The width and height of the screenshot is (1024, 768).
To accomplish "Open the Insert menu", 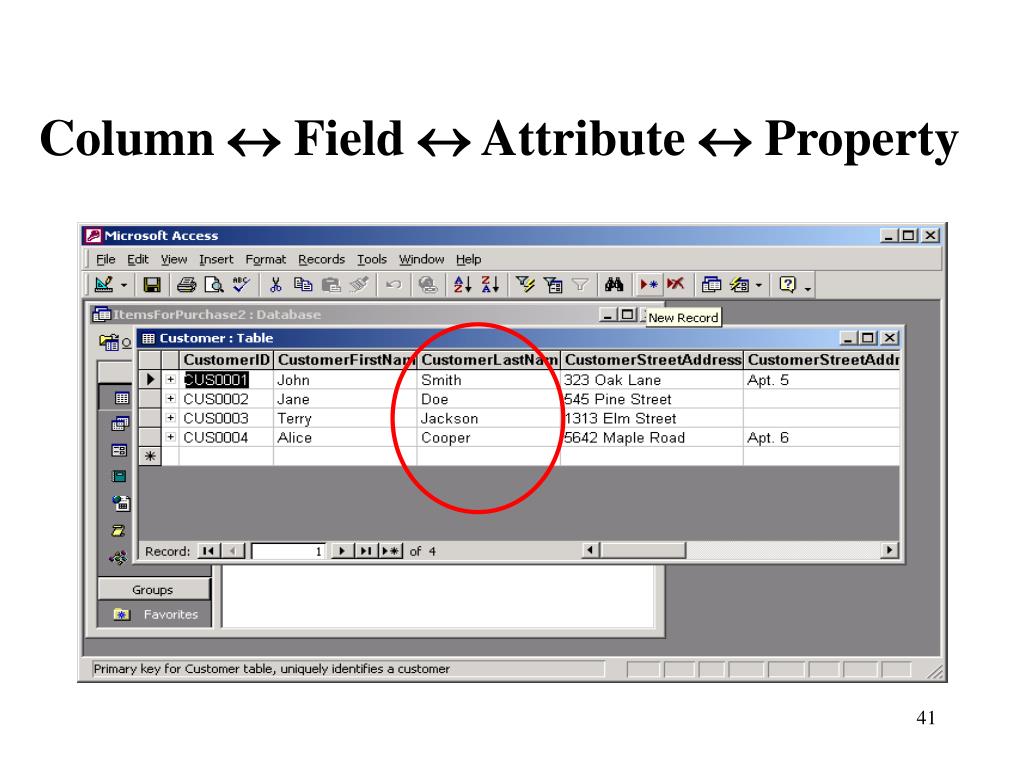I will 216,259.
